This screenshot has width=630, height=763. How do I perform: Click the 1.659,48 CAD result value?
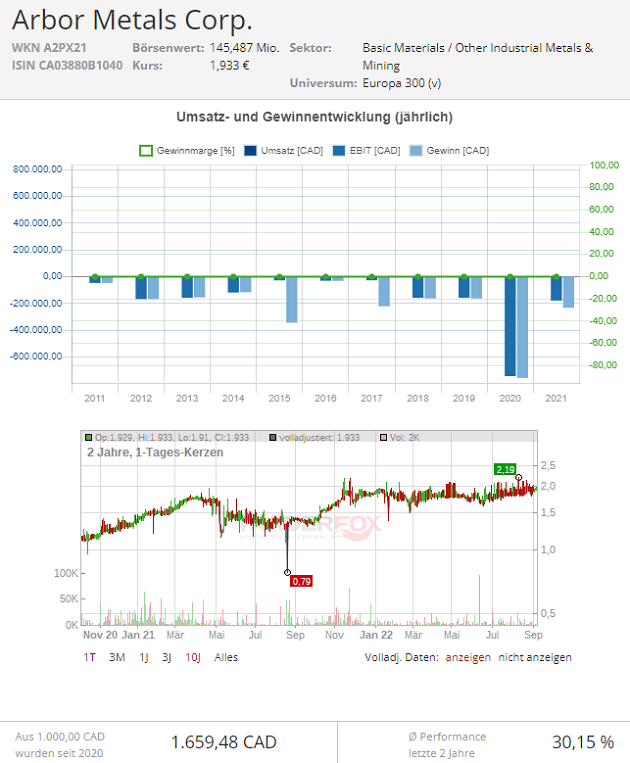coord(224,742)
